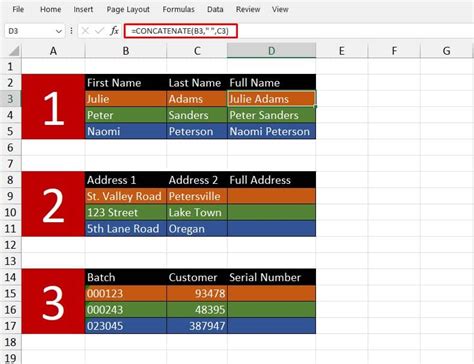Open the Data tab

[215, 9]
